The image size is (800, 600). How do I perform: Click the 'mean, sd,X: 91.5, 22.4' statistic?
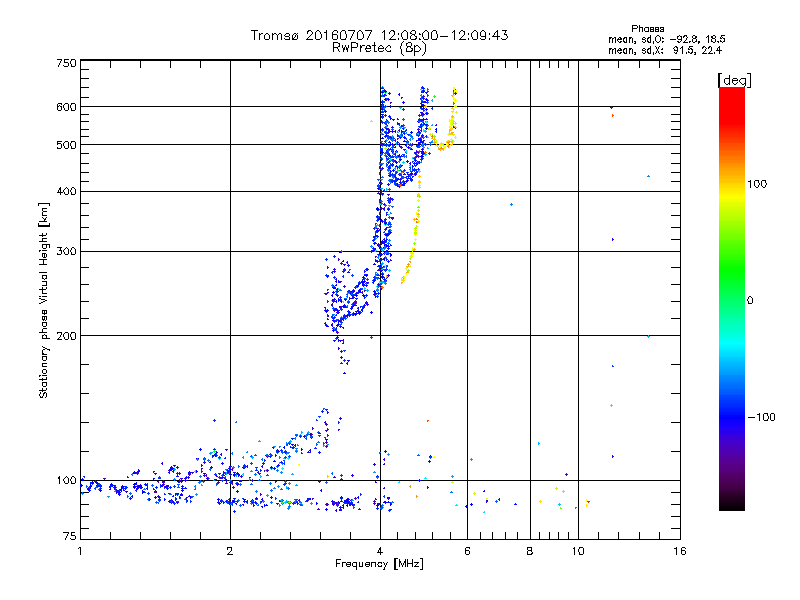[x=665, y=50]
